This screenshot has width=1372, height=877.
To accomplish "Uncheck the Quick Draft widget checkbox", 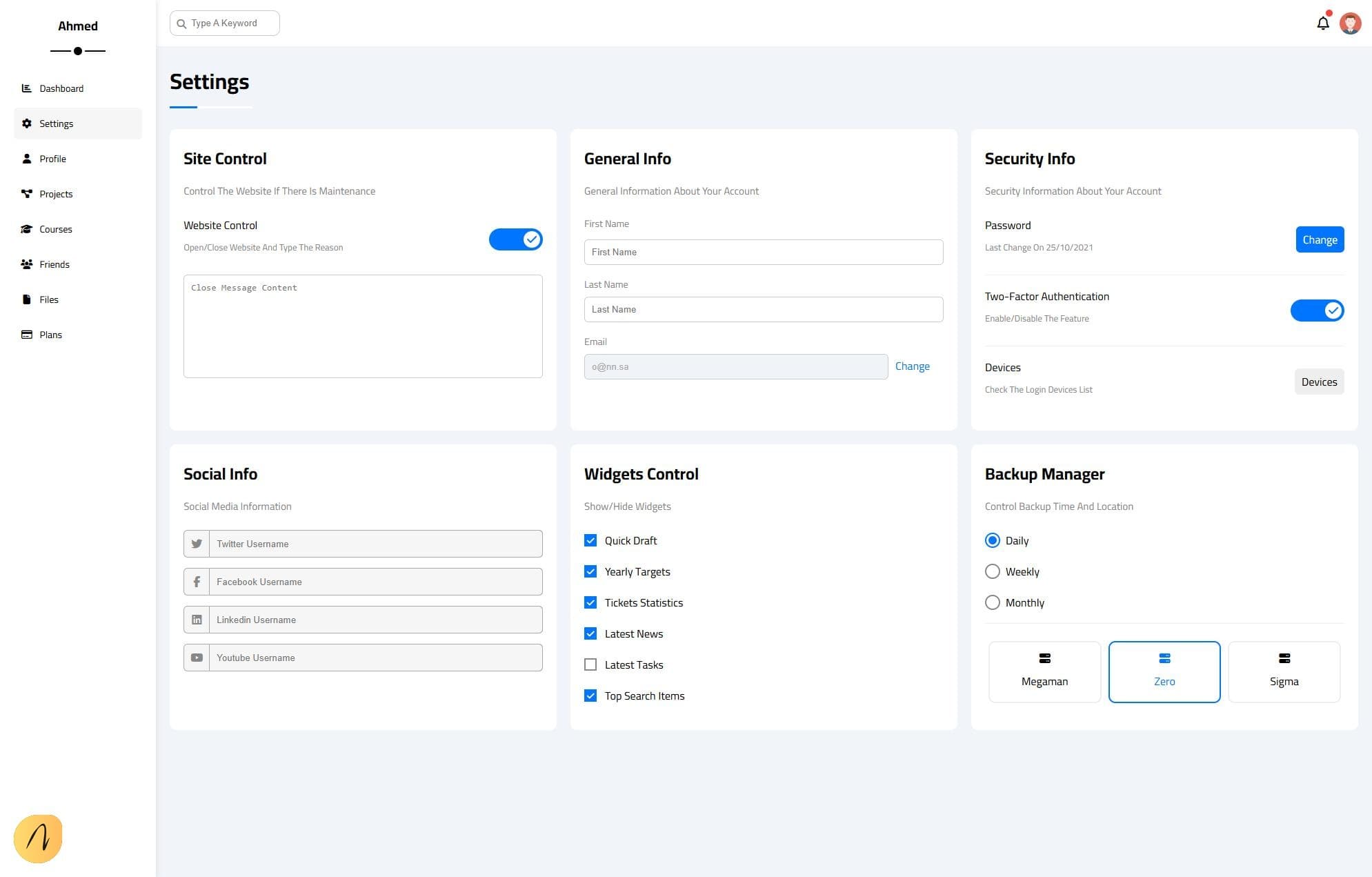I will [x=590, y=540].
